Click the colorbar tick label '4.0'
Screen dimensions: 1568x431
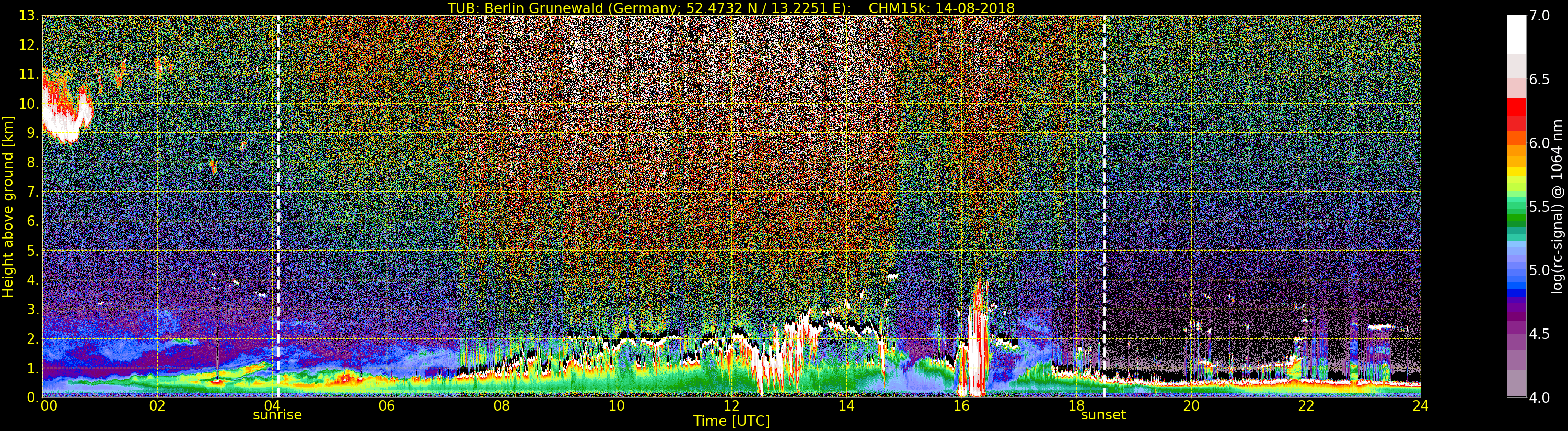(1539, 398)
